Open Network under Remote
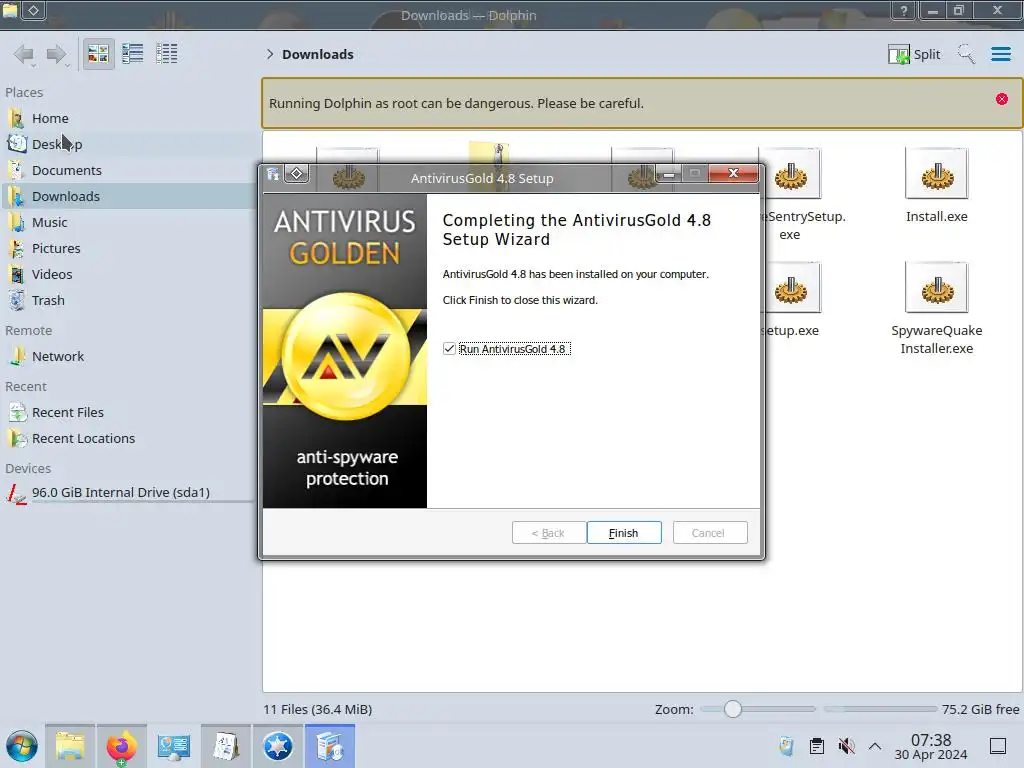 pos(128,357)
